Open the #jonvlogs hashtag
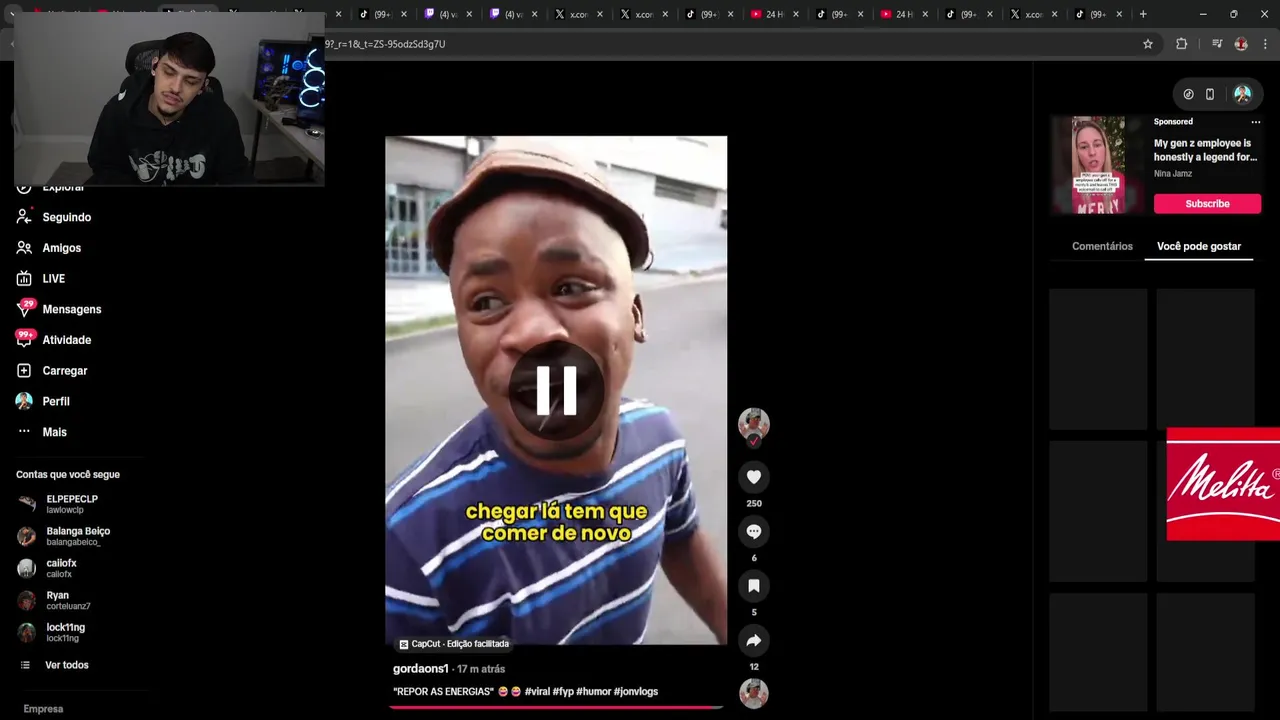1280x720 pixels. point(636,692)
